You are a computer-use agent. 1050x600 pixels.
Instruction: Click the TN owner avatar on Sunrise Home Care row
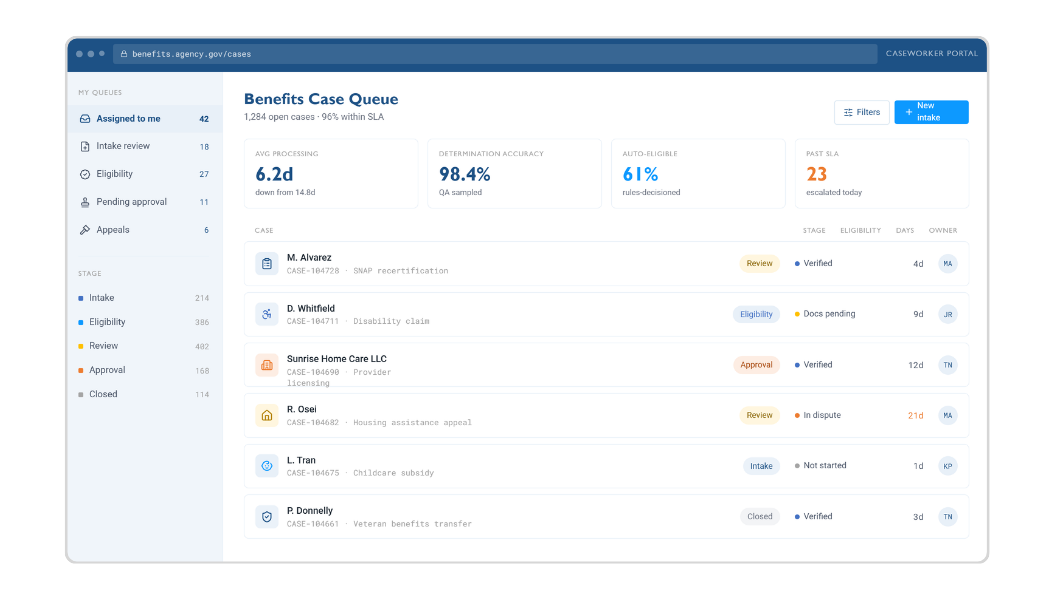[x=948, y=365]
